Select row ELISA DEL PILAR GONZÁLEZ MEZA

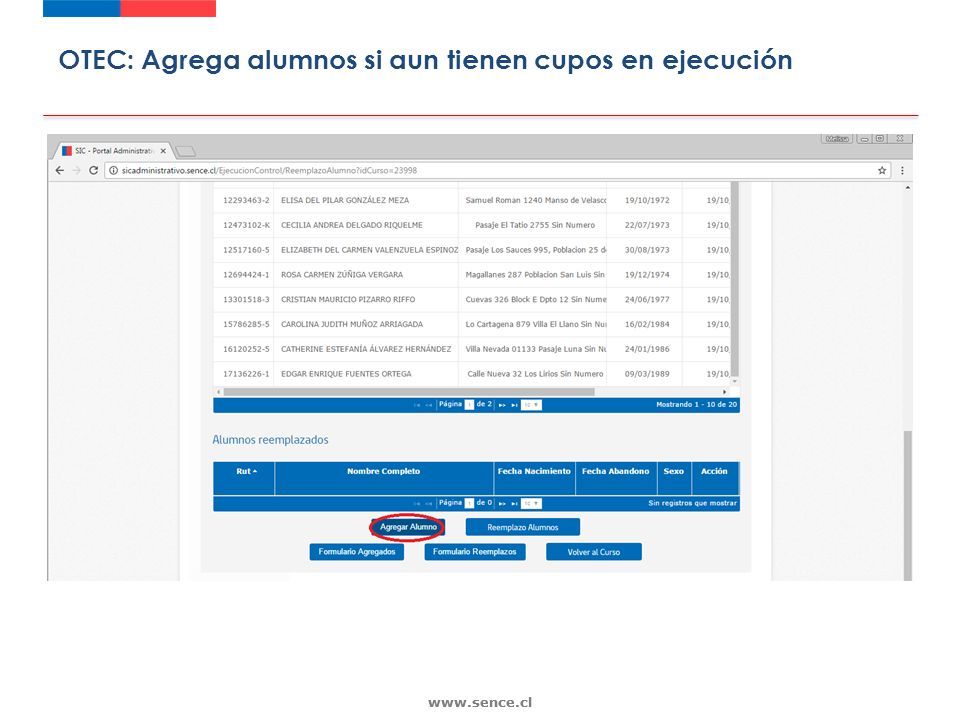(x=471, y=200)
